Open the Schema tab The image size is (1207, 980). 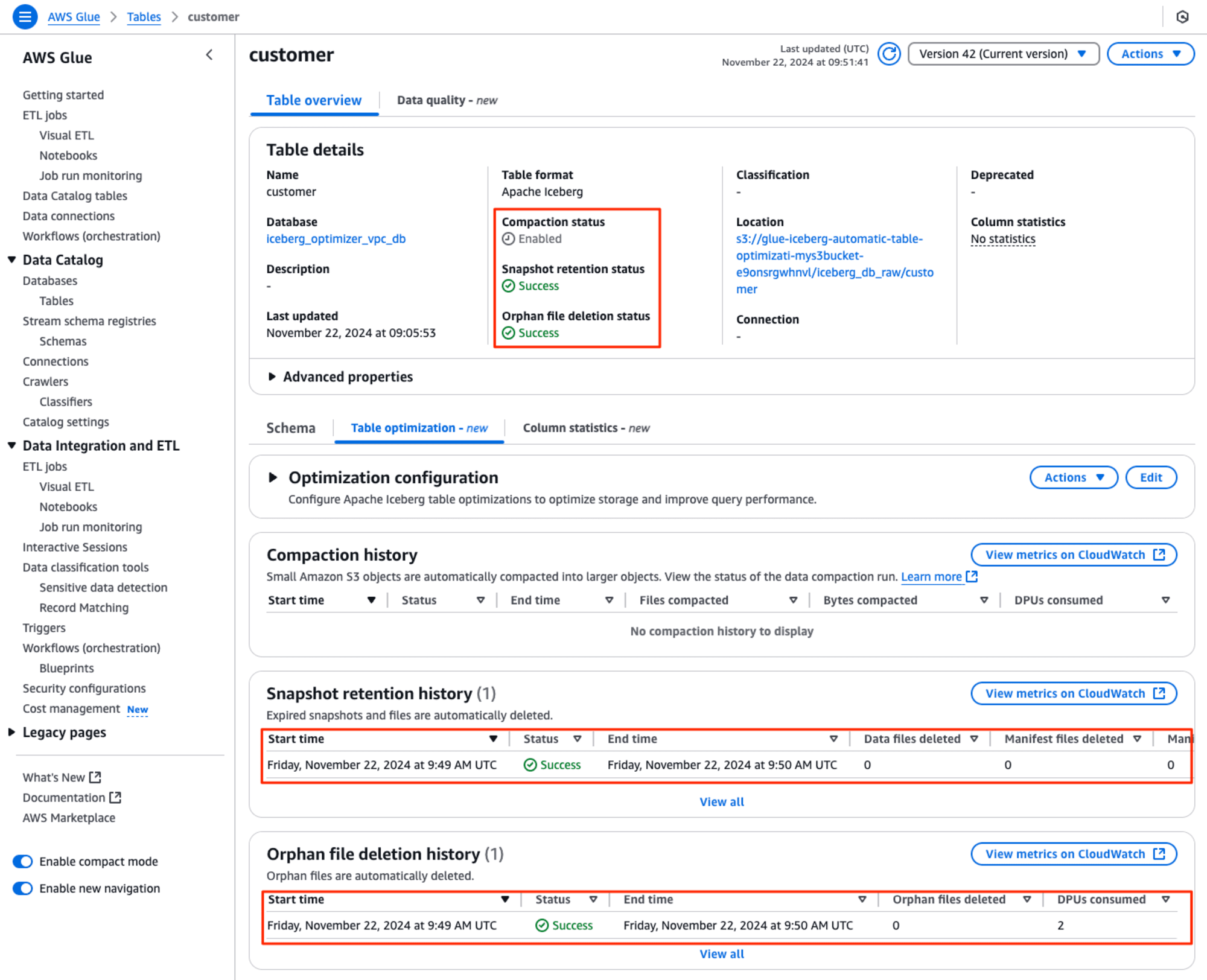(291, 428)
